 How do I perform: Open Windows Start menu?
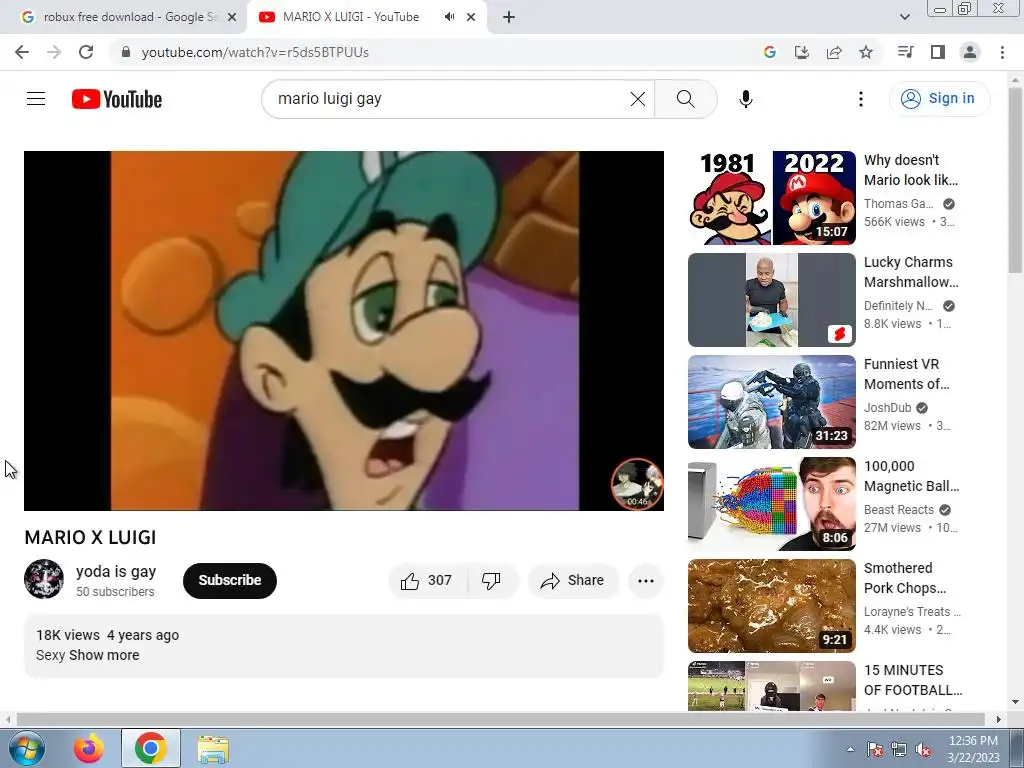(x=27, y=748)
